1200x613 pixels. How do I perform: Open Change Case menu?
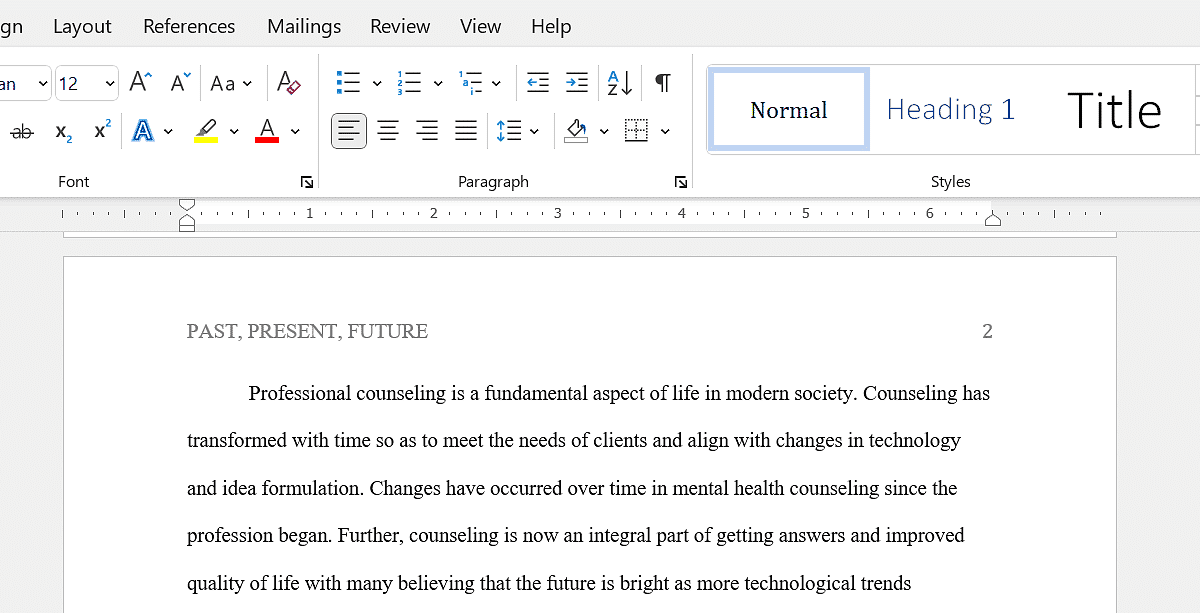tap(231, 83)
